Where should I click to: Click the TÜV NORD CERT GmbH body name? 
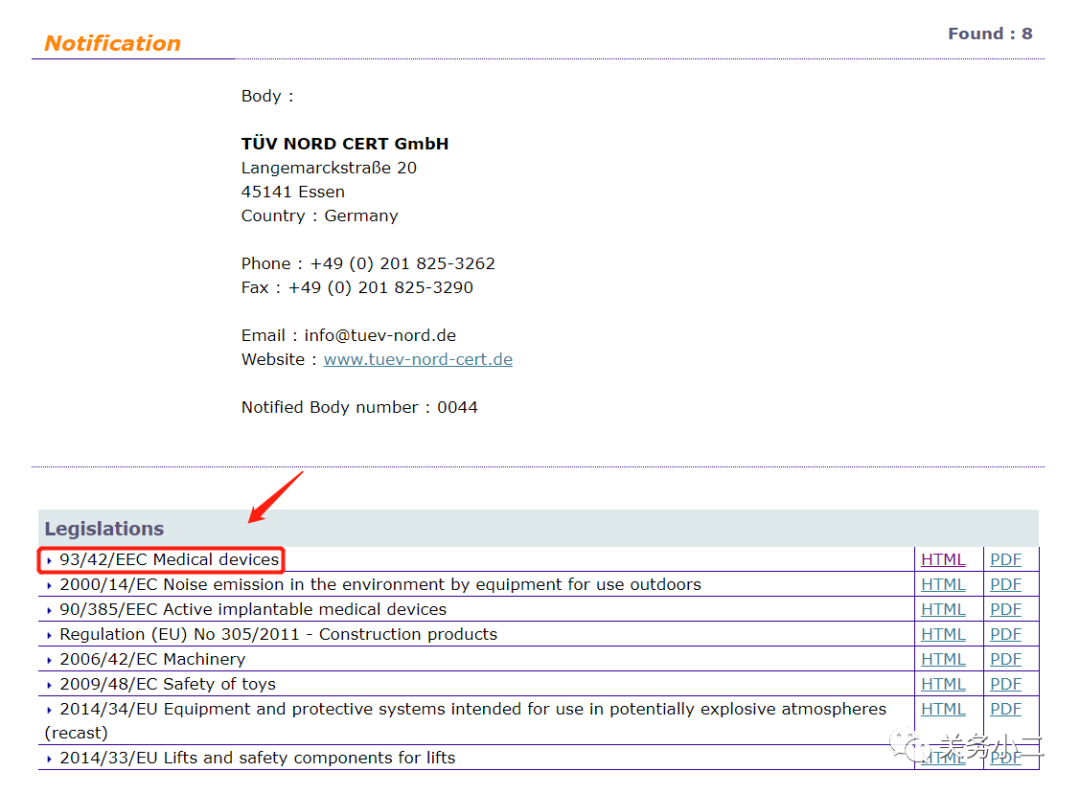tap(344, 144)
